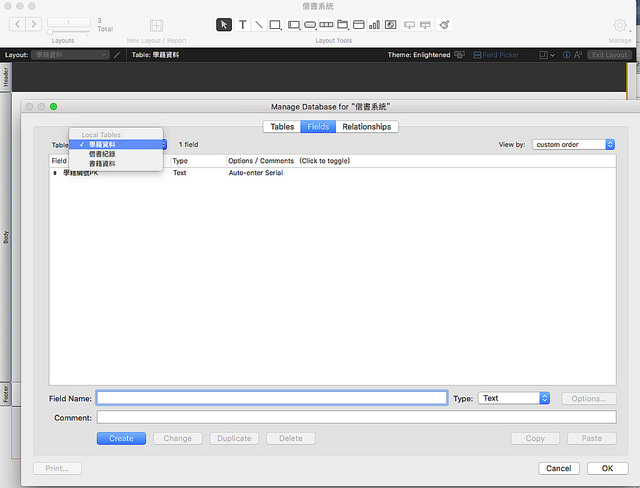Select the Button tool
The width and height of the screenshot is (640, 488).
(x=310, y=25)
